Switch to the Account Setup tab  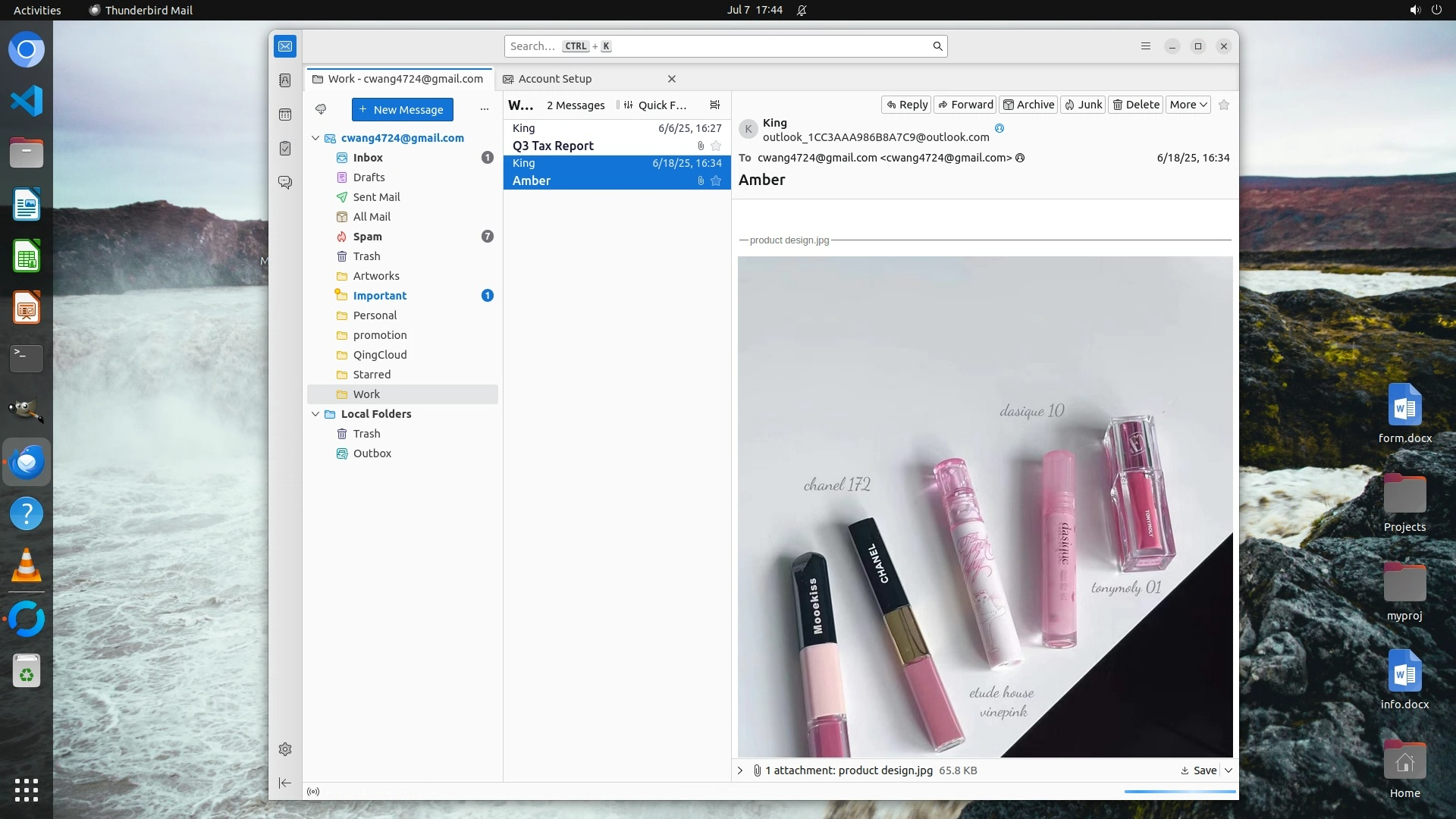click(555, 79)
